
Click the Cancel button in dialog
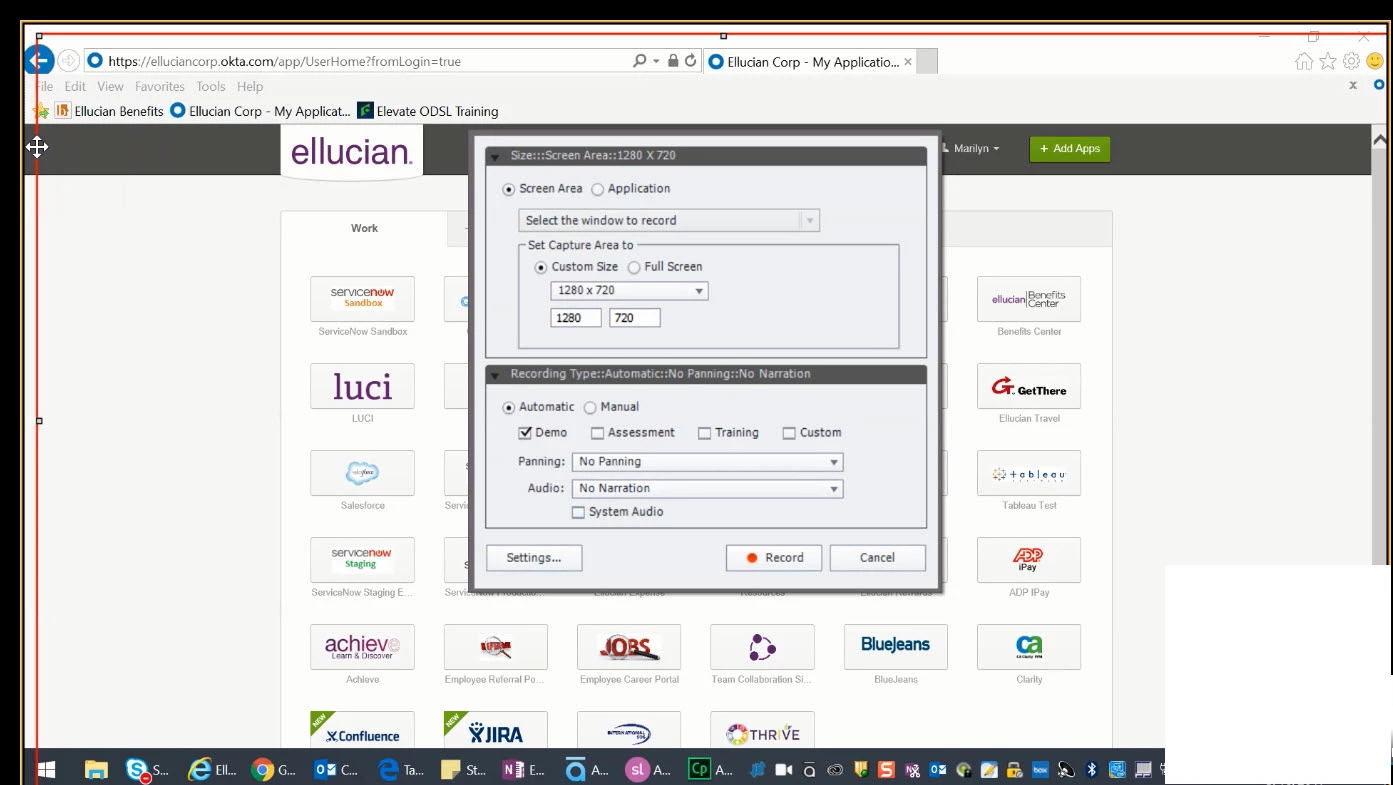point(878,558)
